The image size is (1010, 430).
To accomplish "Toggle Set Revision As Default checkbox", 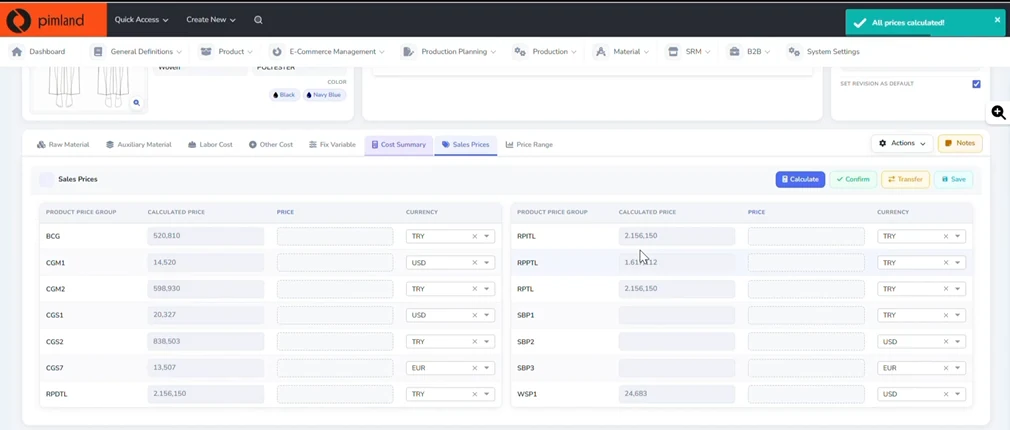I will (977, 84).
